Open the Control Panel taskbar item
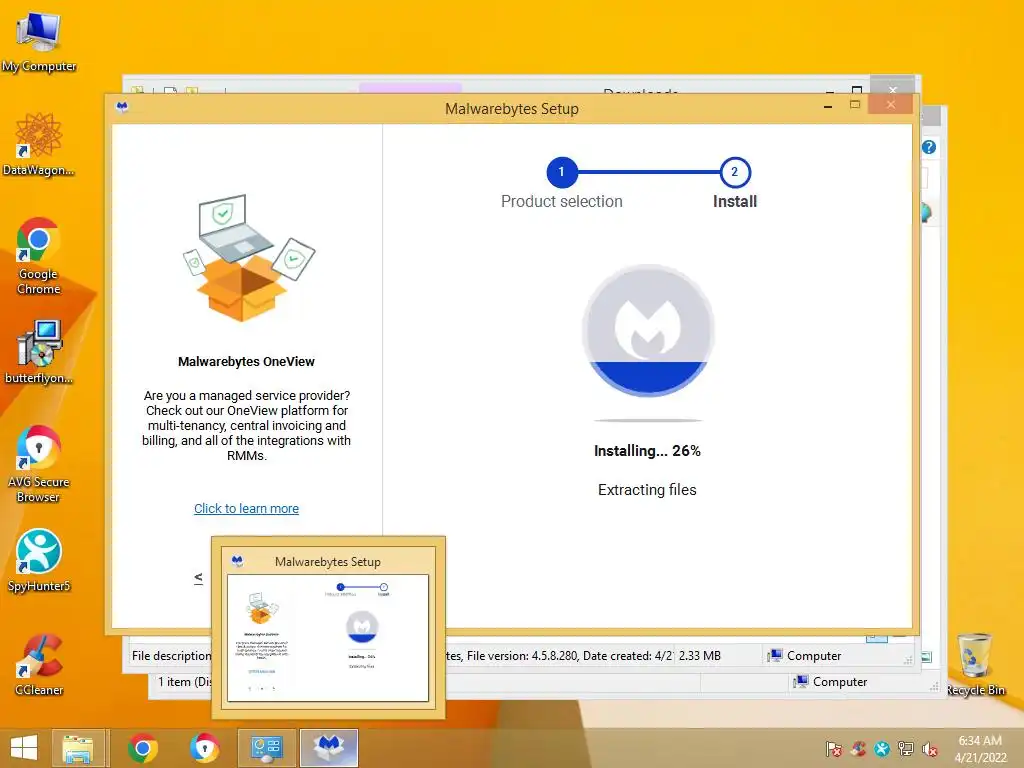The height and width of the screenshot is (768, 1024). coord(266,748)
